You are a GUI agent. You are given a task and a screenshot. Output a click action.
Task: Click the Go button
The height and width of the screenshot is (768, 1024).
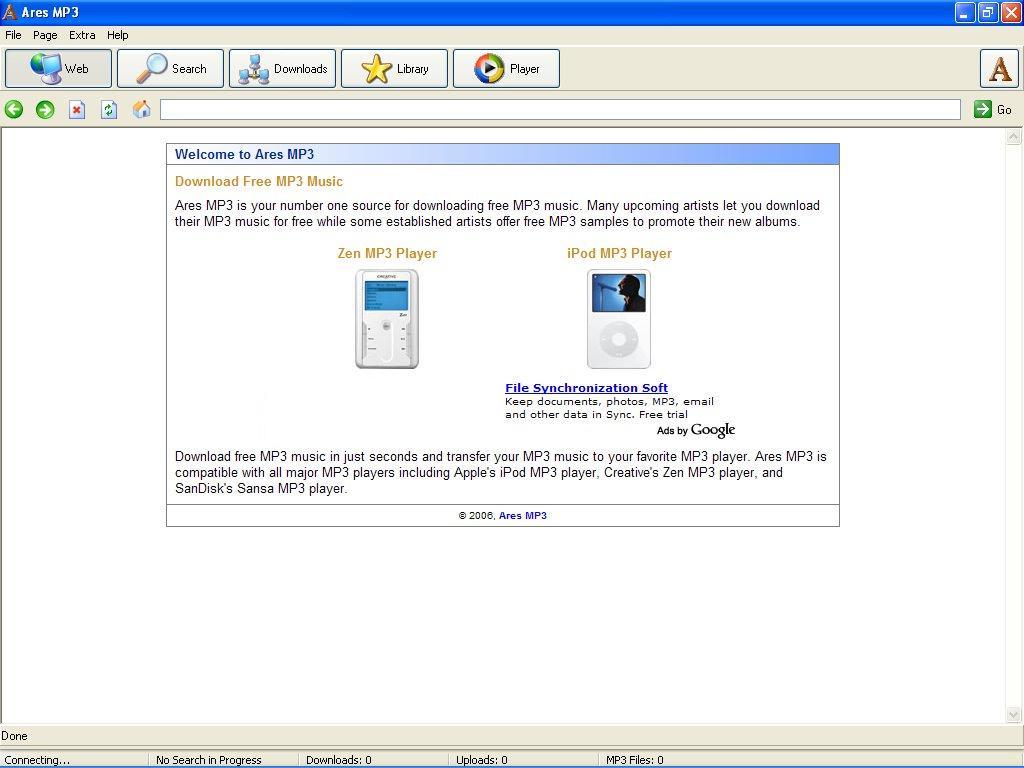click(x=993, y=110)
